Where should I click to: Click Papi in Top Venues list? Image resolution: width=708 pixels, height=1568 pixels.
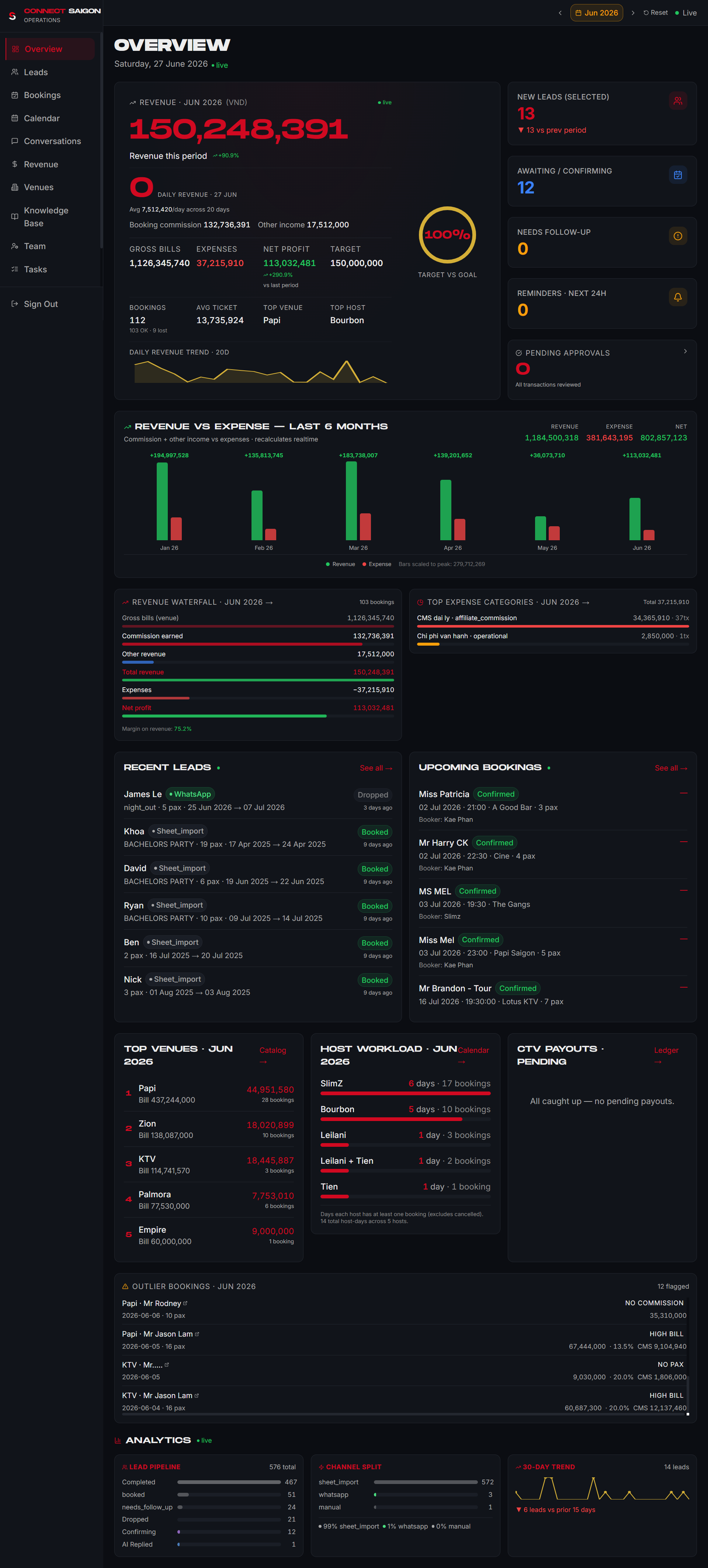[x=209, y=1094]
